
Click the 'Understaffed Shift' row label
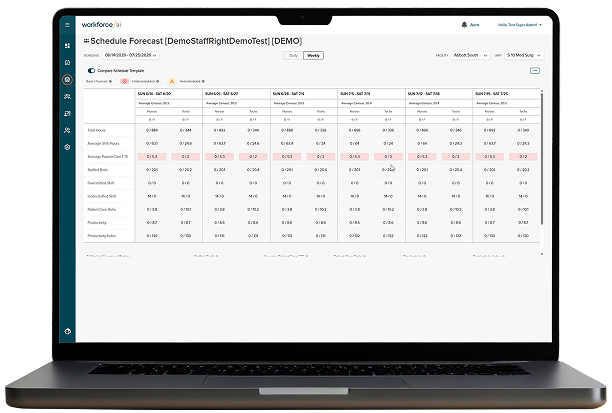(x=101, y=196)
